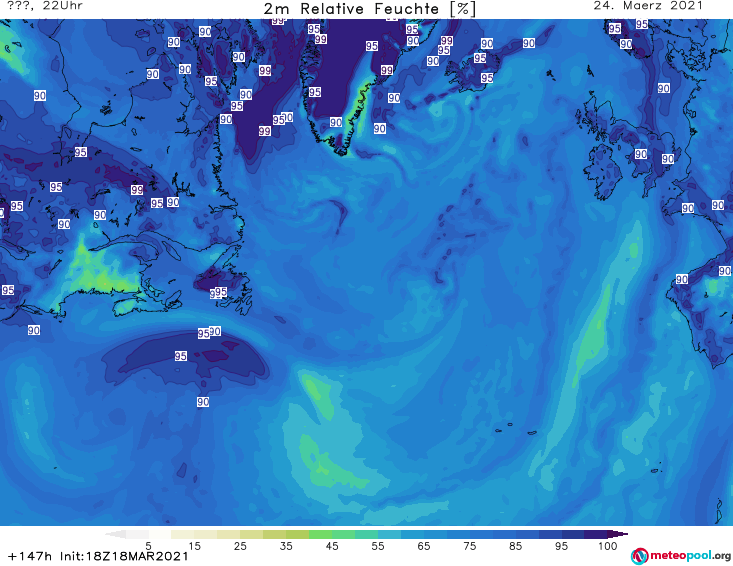Click the colorbar label '25'
Viewport: 733px width, 566px height.
(x=240, y=546)
